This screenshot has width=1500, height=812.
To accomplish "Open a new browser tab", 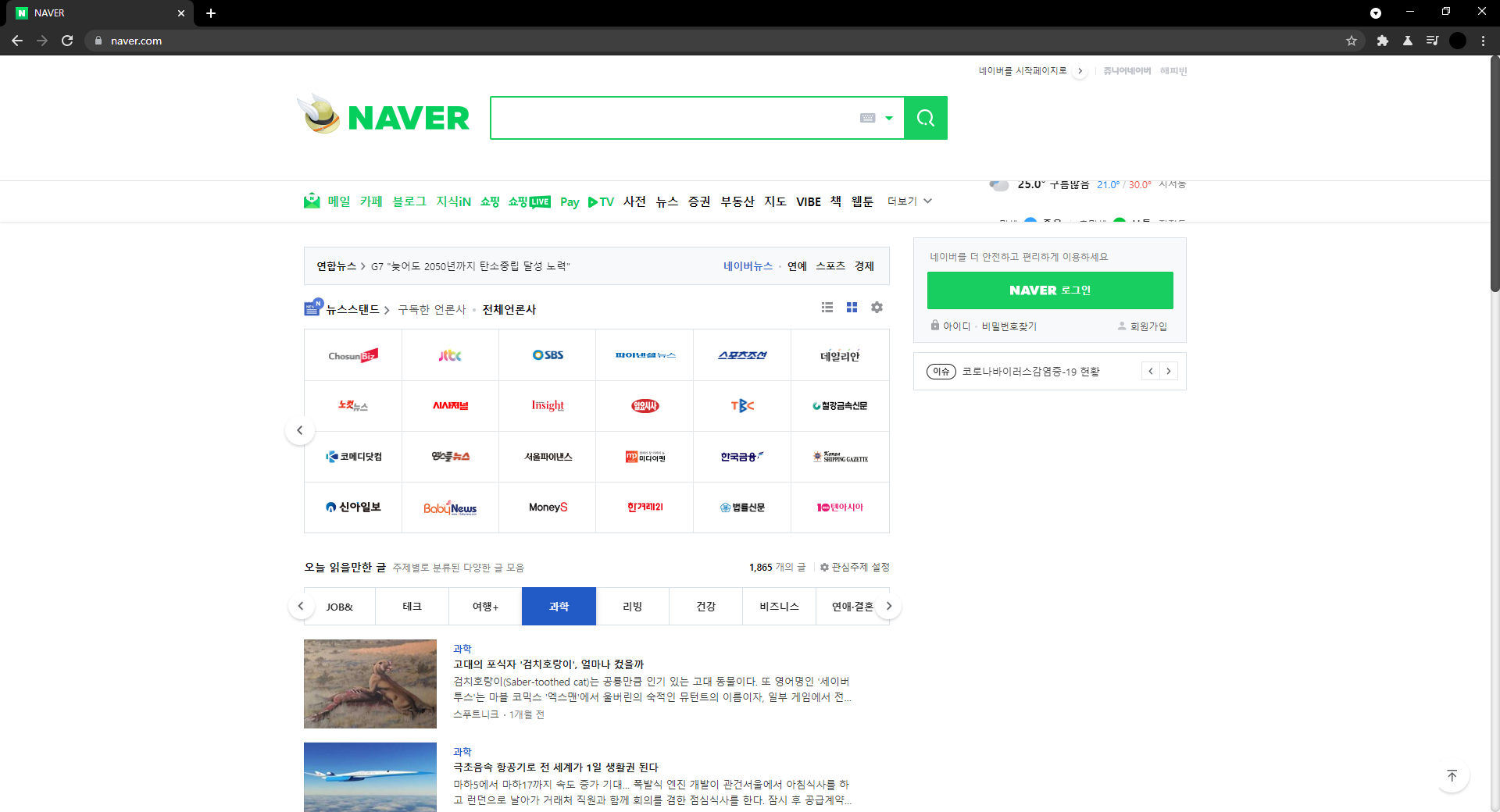I will (211, 13).
